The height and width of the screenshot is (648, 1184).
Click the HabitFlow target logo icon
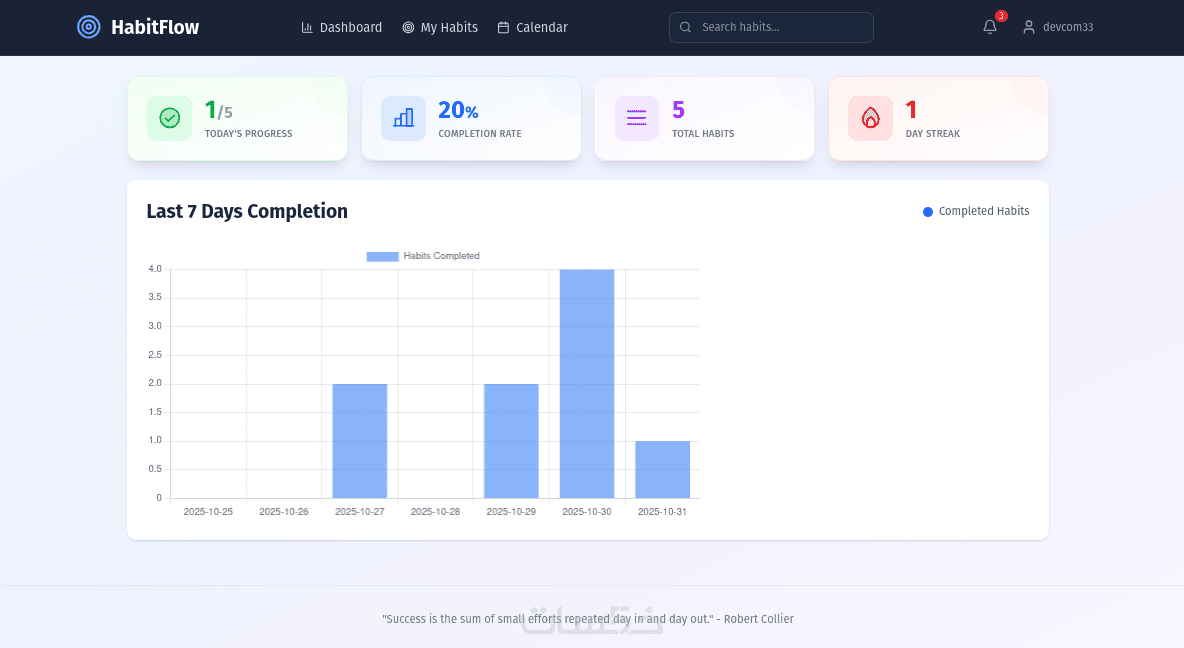(88, 27)
